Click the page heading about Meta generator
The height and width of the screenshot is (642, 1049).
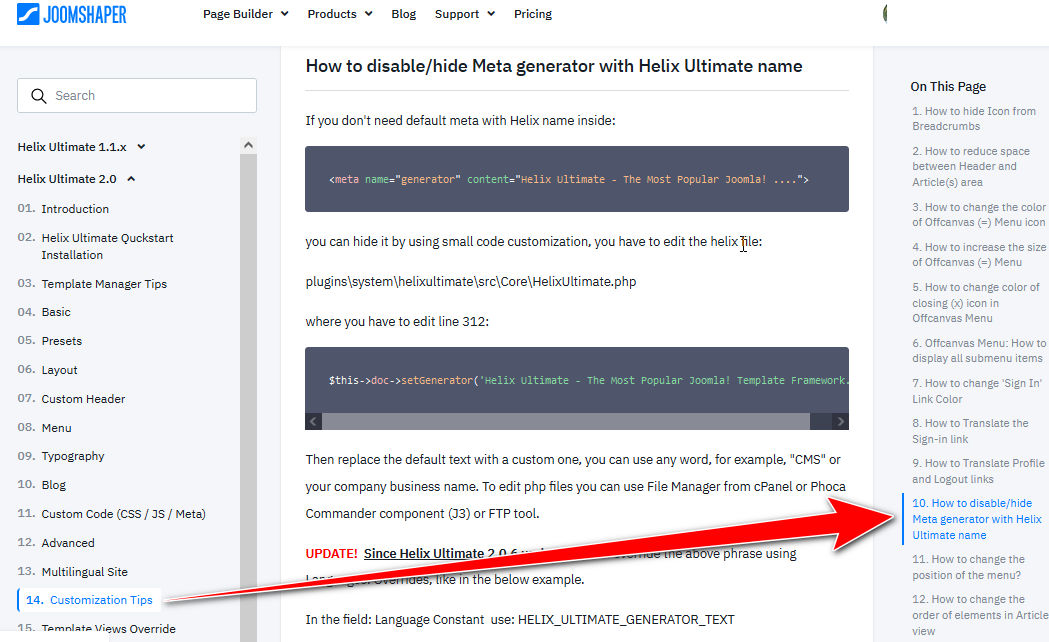coord(554,66)
